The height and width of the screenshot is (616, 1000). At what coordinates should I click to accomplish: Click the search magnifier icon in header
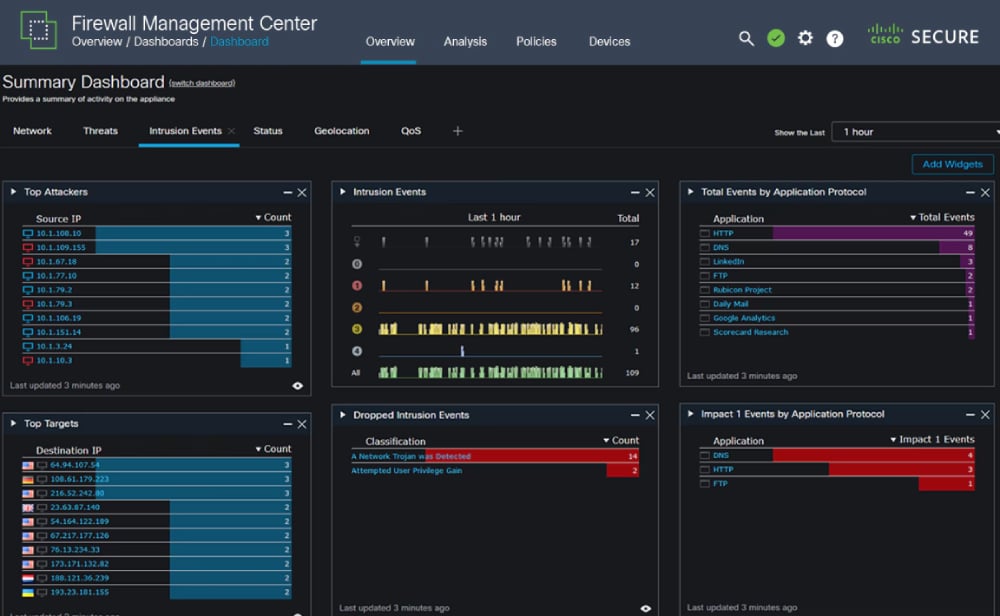[x=746, y=38]
